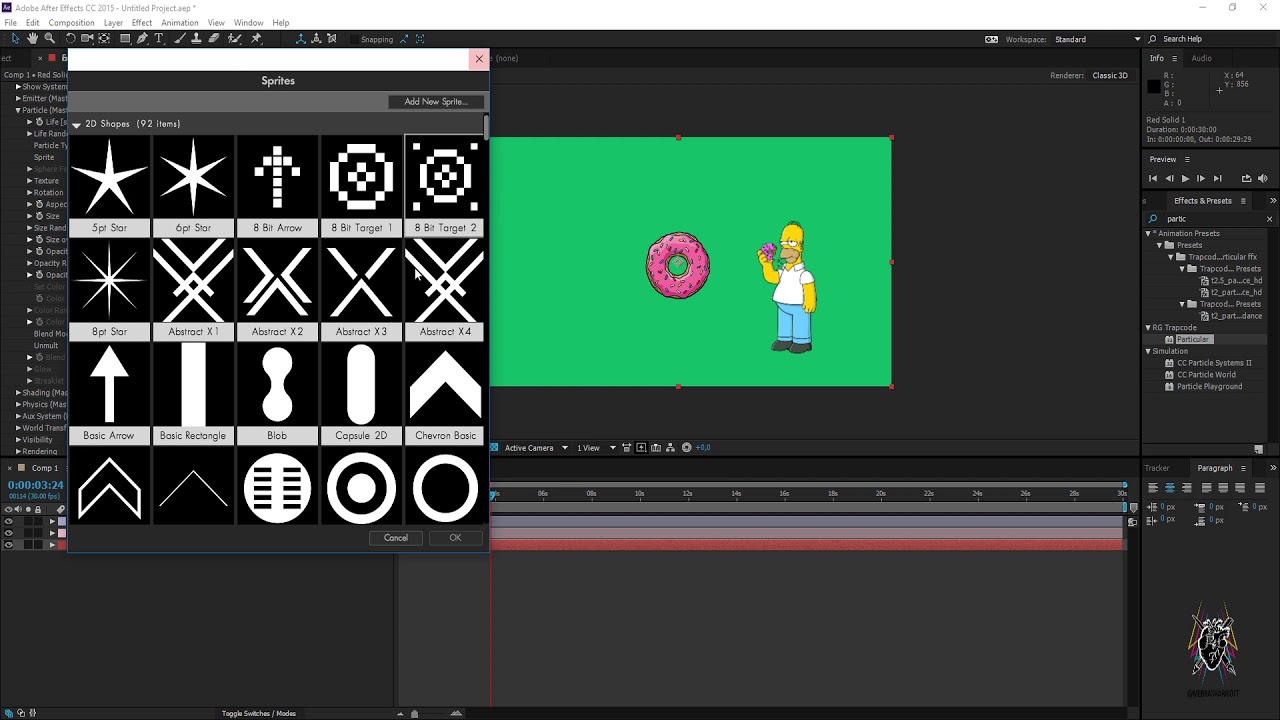Click Add New Sprite button
The image size is (1280, 720).
point(435,101)
